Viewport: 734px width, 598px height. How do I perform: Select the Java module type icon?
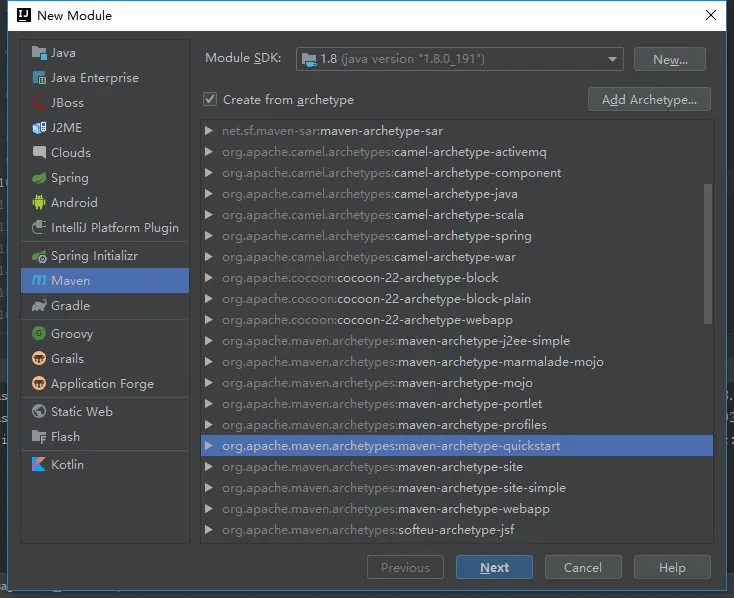coord(39,53)
